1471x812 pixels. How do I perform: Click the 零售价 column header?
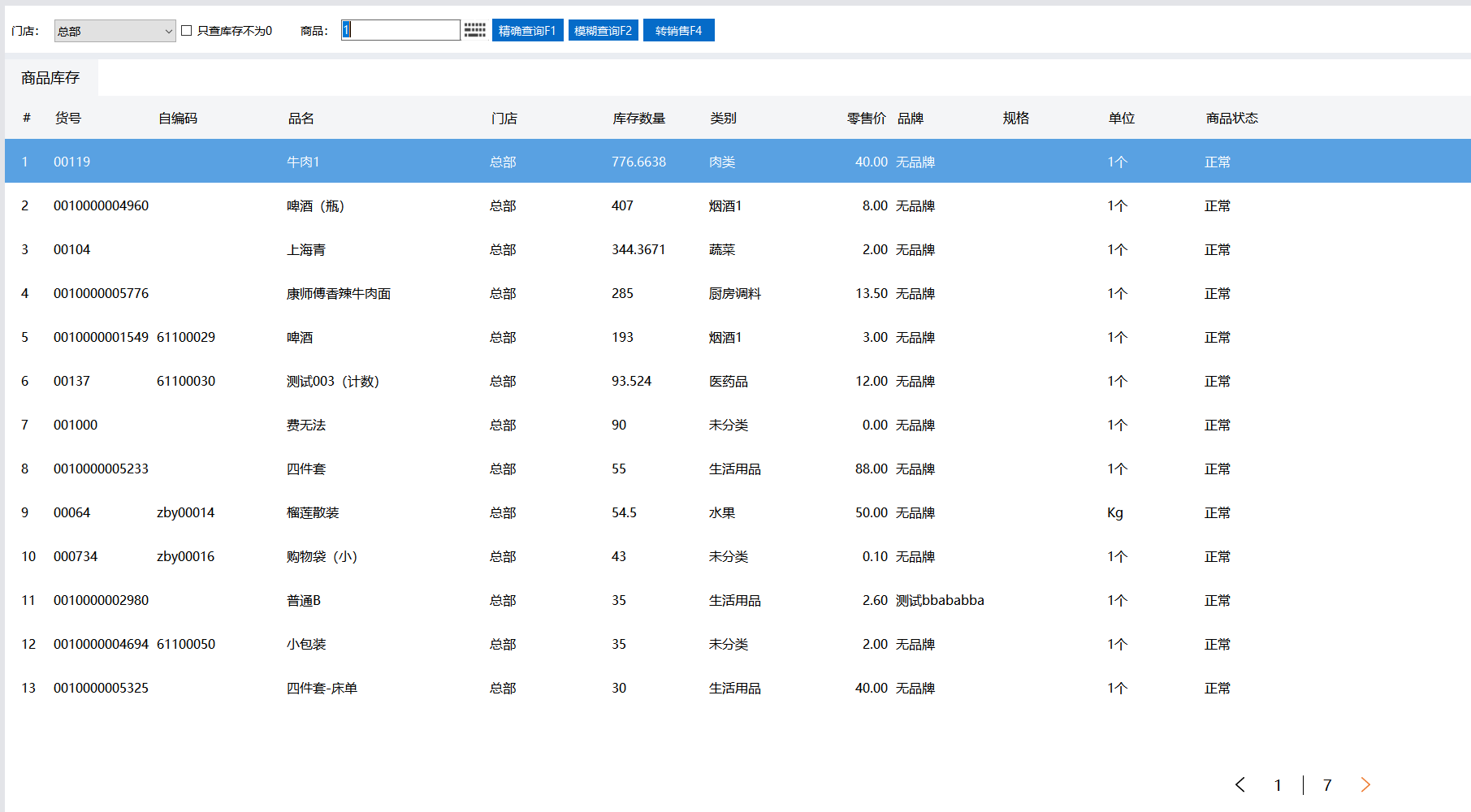(866, 119)
